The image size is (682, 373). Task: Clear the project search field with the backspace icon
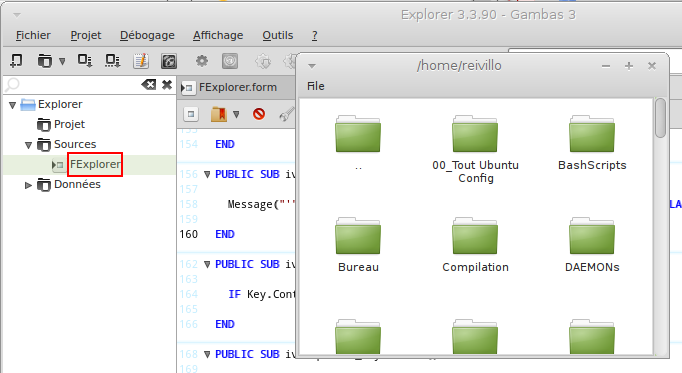(x=149, y=84)
